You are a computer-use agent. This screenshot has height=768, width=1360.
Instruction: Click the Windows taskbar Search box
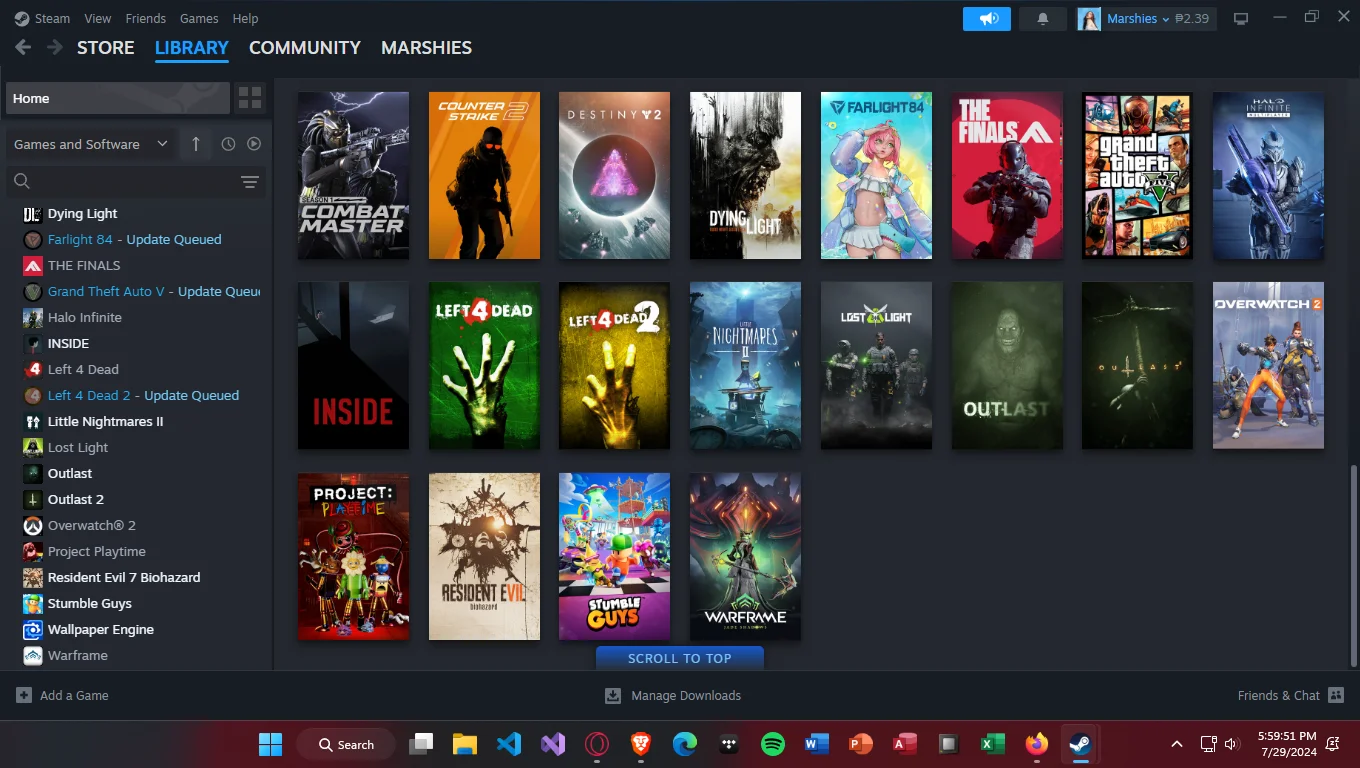click(346, 744)
